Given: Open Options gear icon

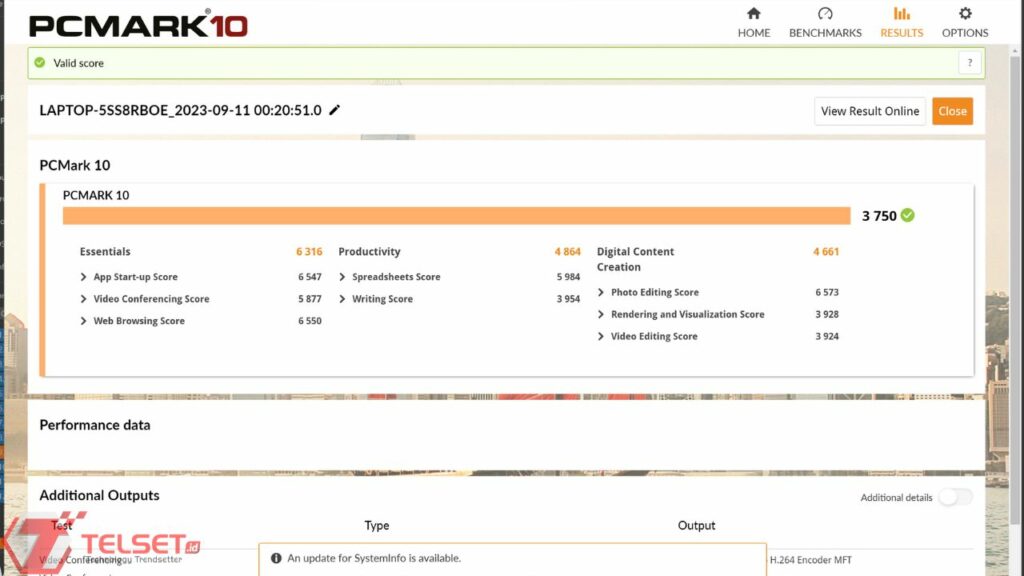Looking at the screenshot, I should (x=964, y=14).
